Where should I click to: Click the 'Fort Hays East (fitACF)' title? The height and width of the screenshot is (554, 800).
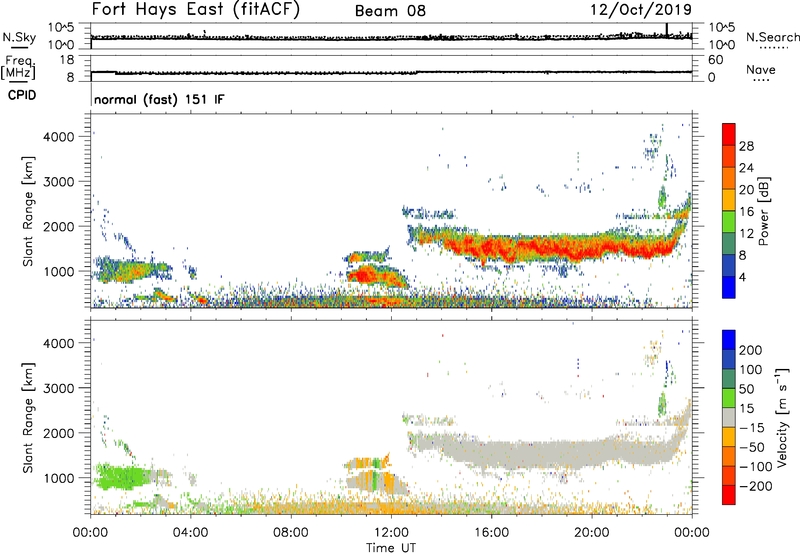(x=196, y=10)
